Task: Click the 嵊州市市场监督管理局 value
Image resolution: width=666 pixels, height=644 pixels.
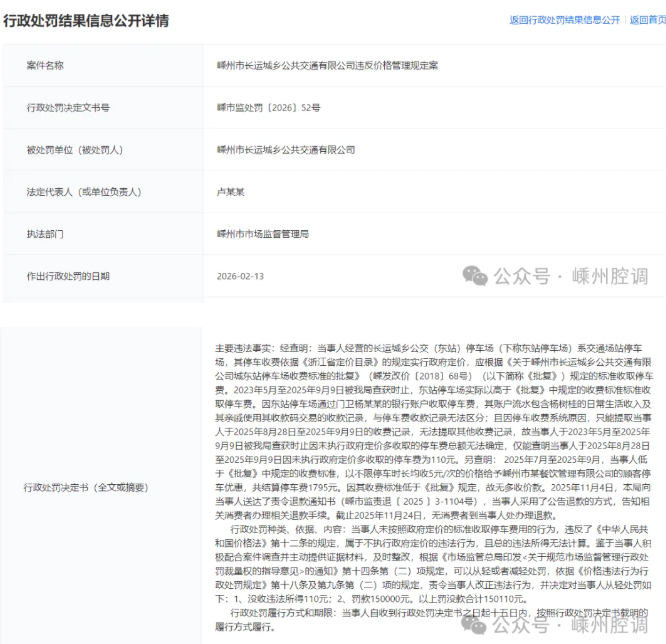Action: tap(263, 233)
